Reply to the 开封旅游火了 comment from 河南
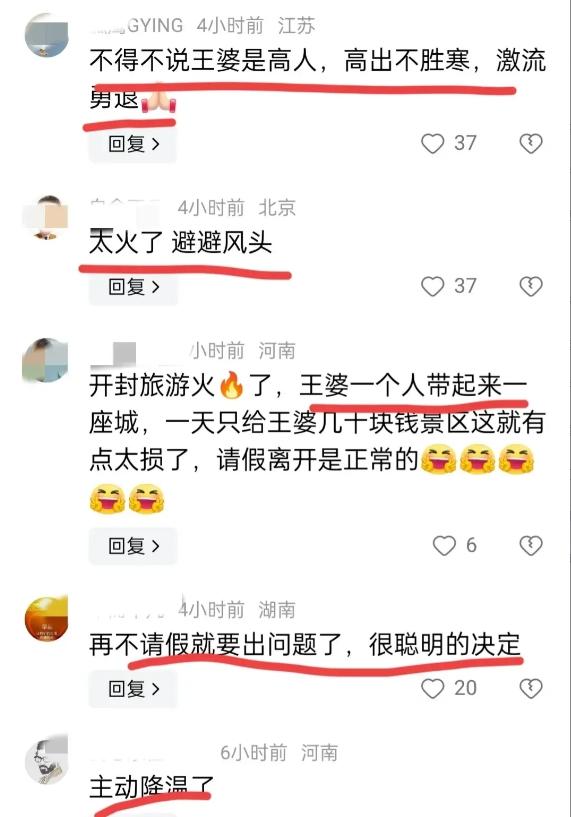This screenshot has width=571, height=817. pyautogui.click(x=133, y=546)
